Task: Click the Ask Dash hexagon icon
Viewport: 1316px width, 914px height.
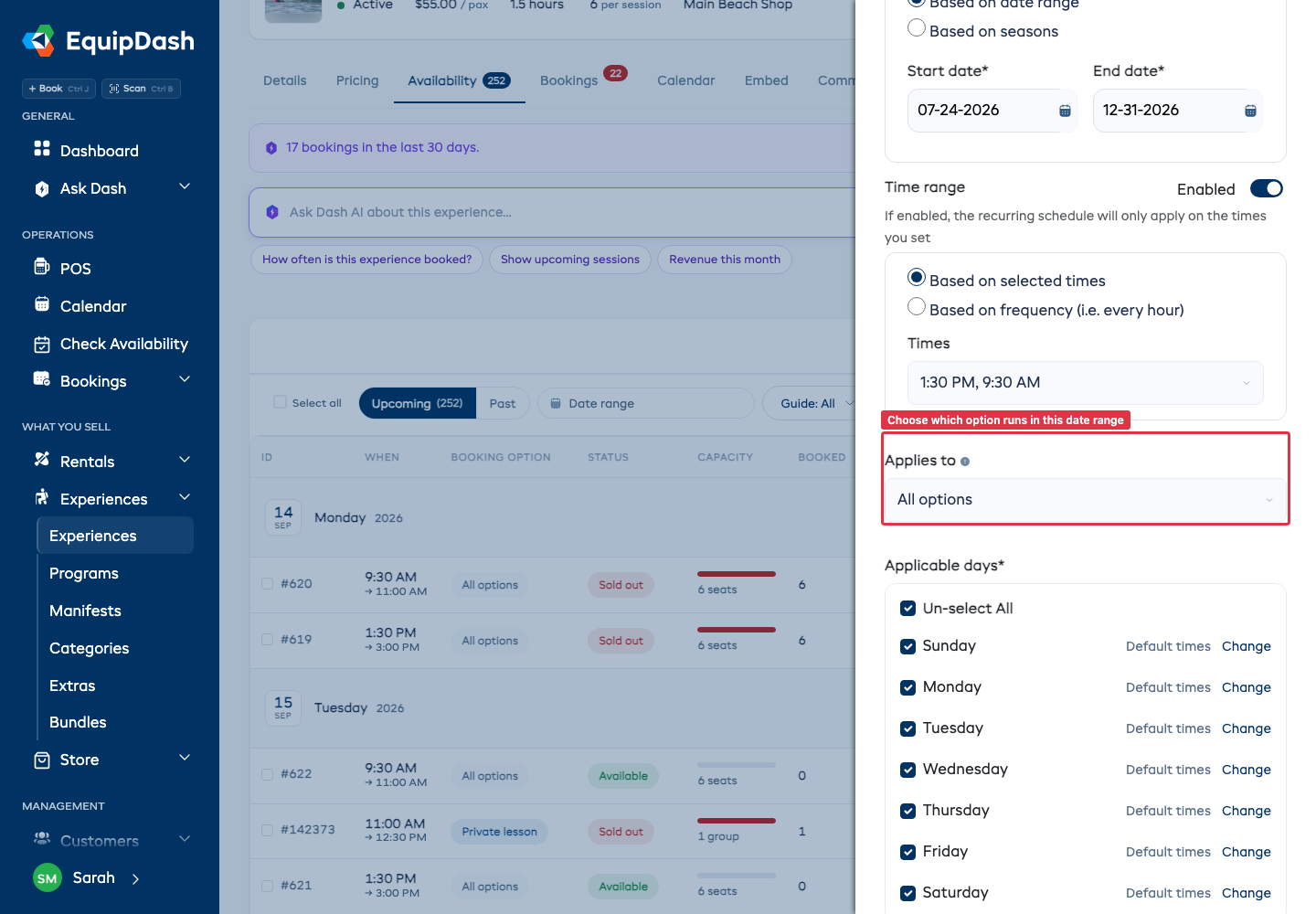Action: click(42, 189)
